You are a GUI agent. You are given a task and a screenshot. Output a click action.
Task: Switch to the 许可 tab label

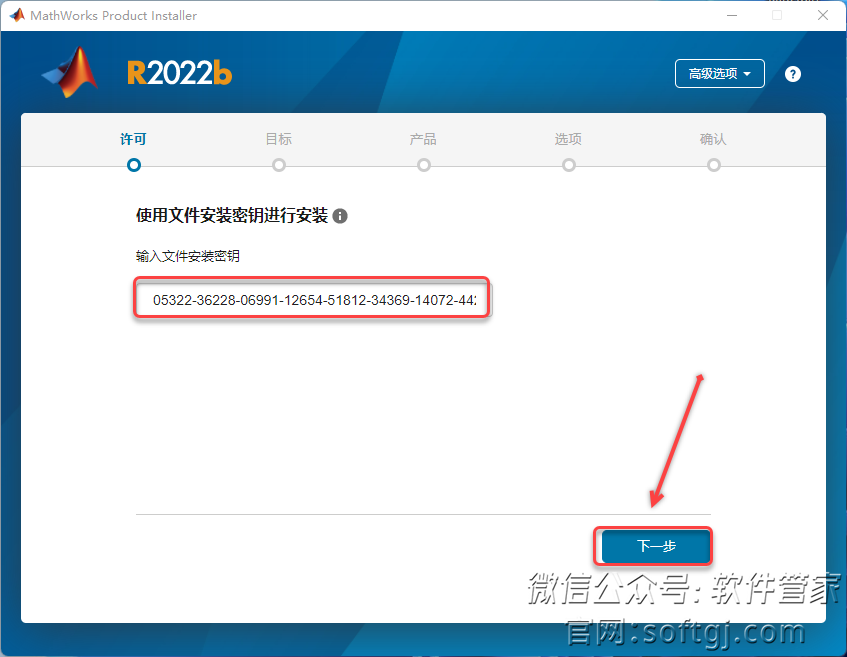click(x=133, y=139)
